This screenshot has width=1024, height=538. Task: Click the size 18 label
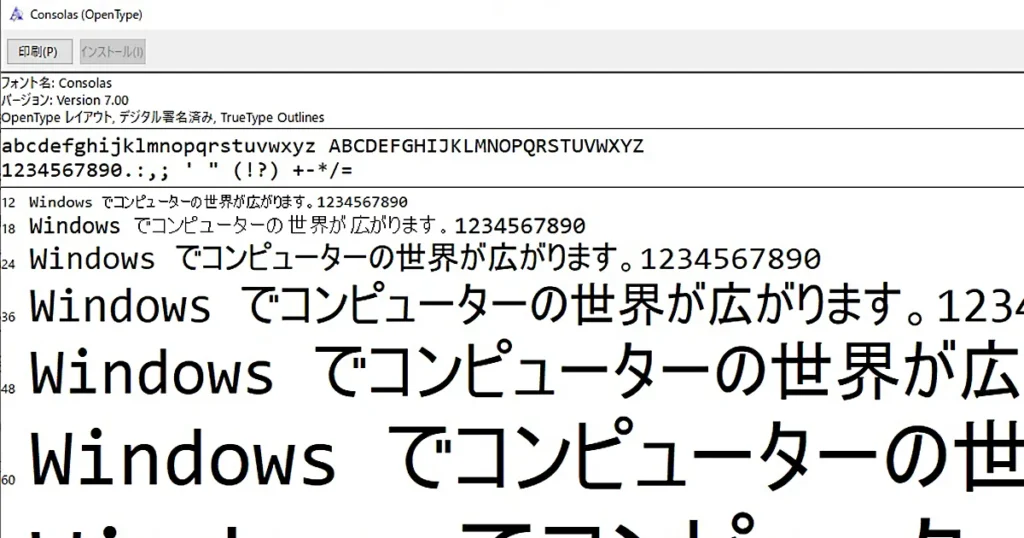click(x=8, y=229)
